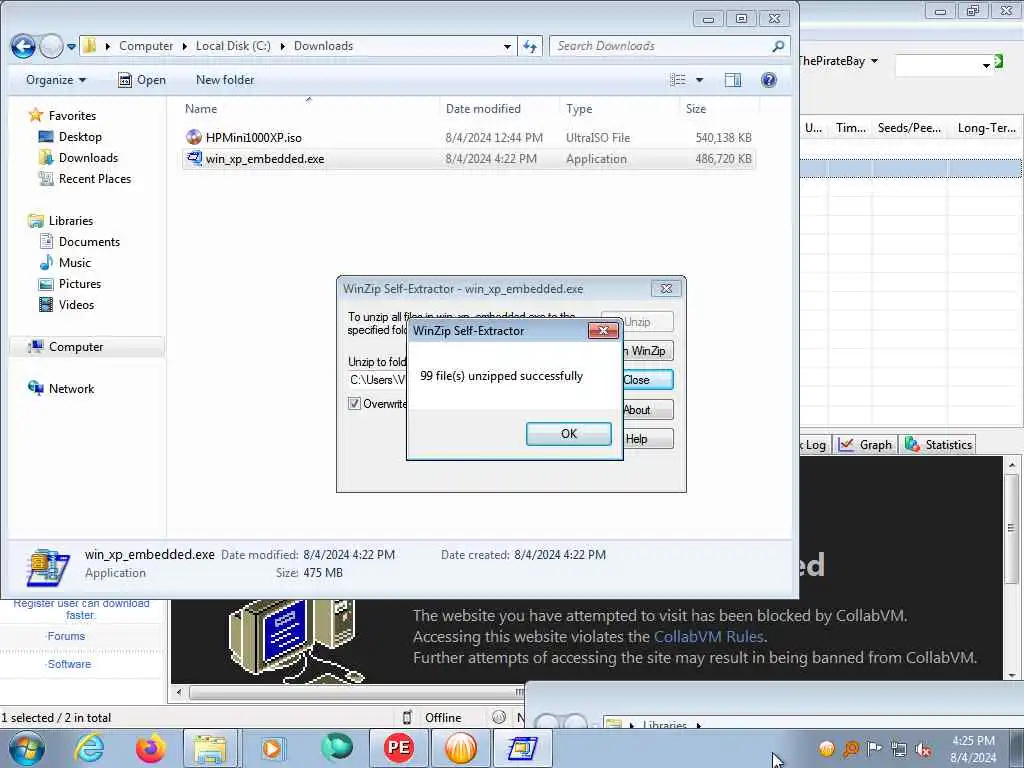Image resolution: width=1024 pixels, height=768 pixels.
Task: Sort by the Date modified column header
Action: coord(483,109)
